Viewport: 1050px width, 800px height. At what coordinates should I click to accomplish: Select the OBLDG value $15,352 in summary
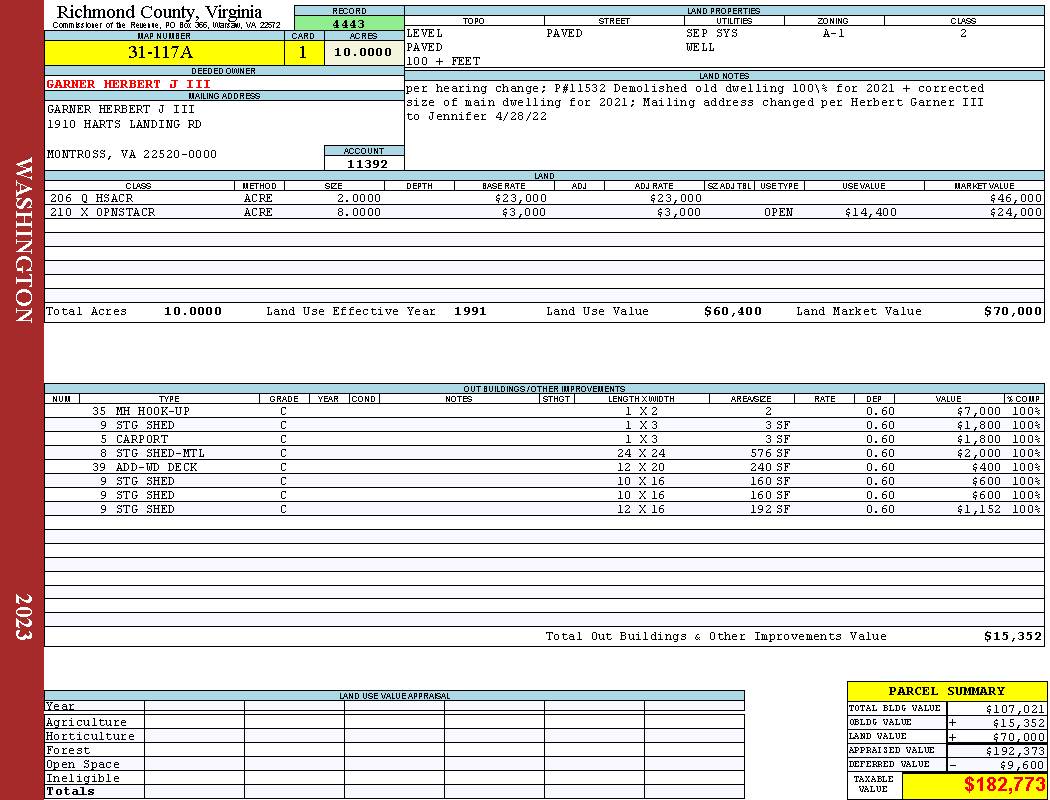click(1018, 723)
